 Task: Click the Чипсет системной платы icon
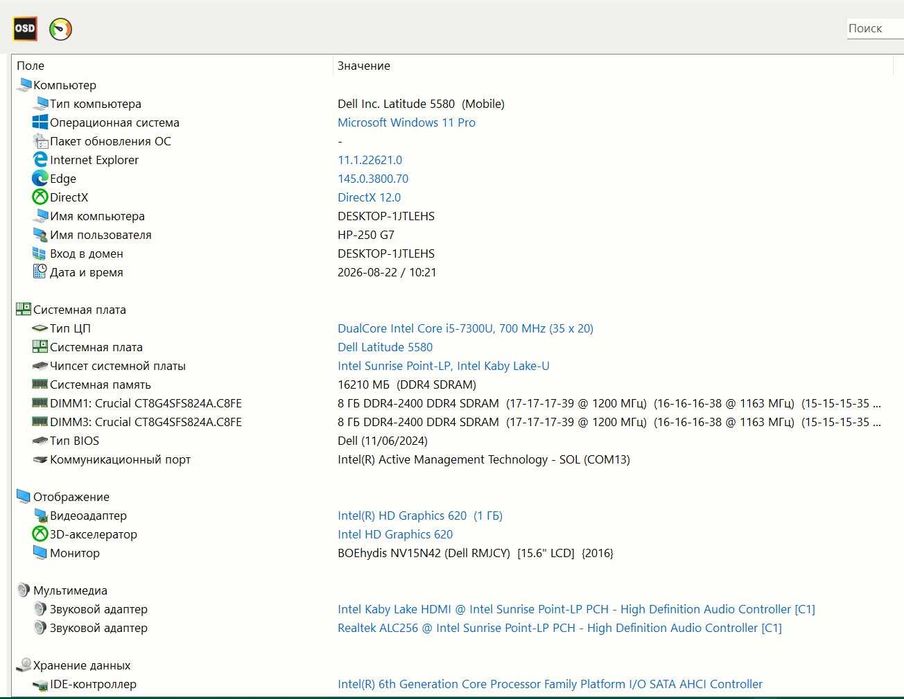point(40,366)
